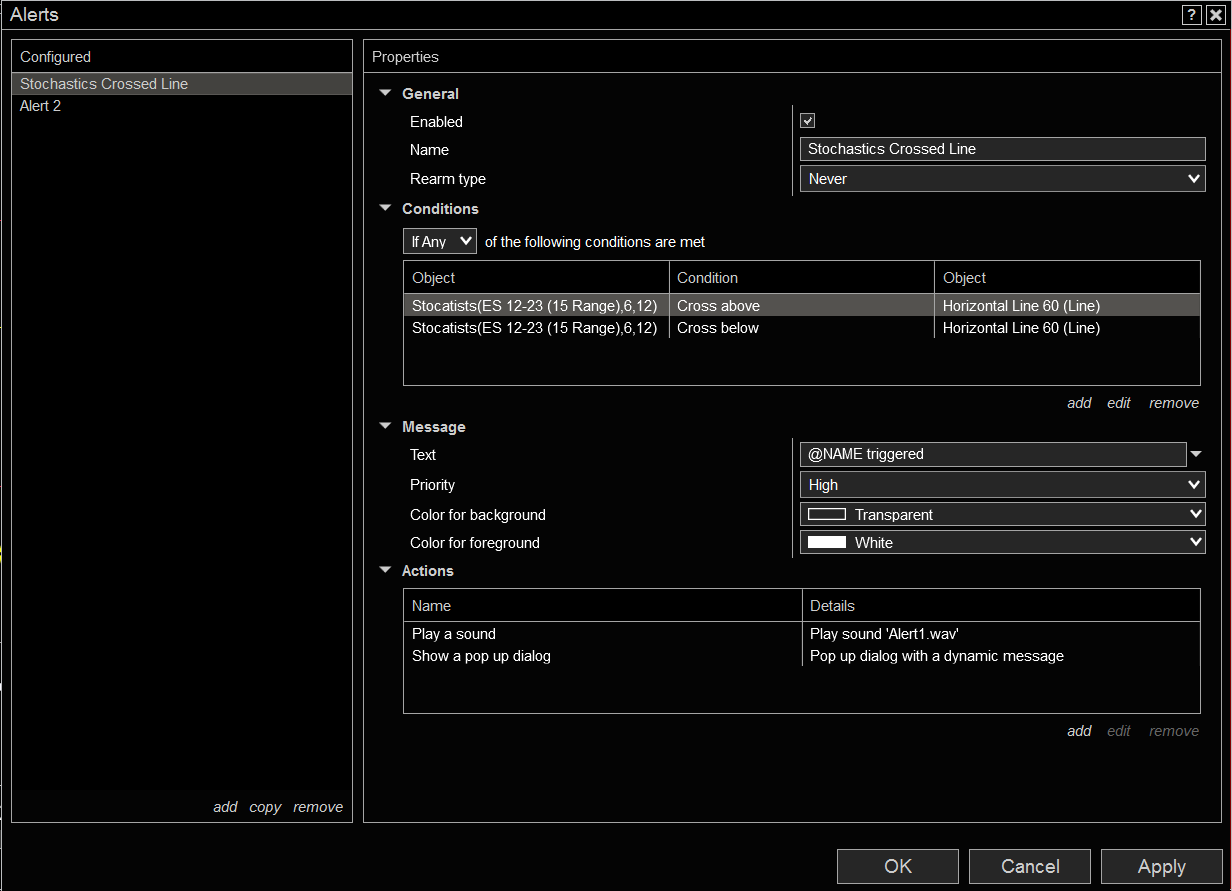Click Stocatists object in Cross below row
1232x891 pixels.
tap(534, 328)
